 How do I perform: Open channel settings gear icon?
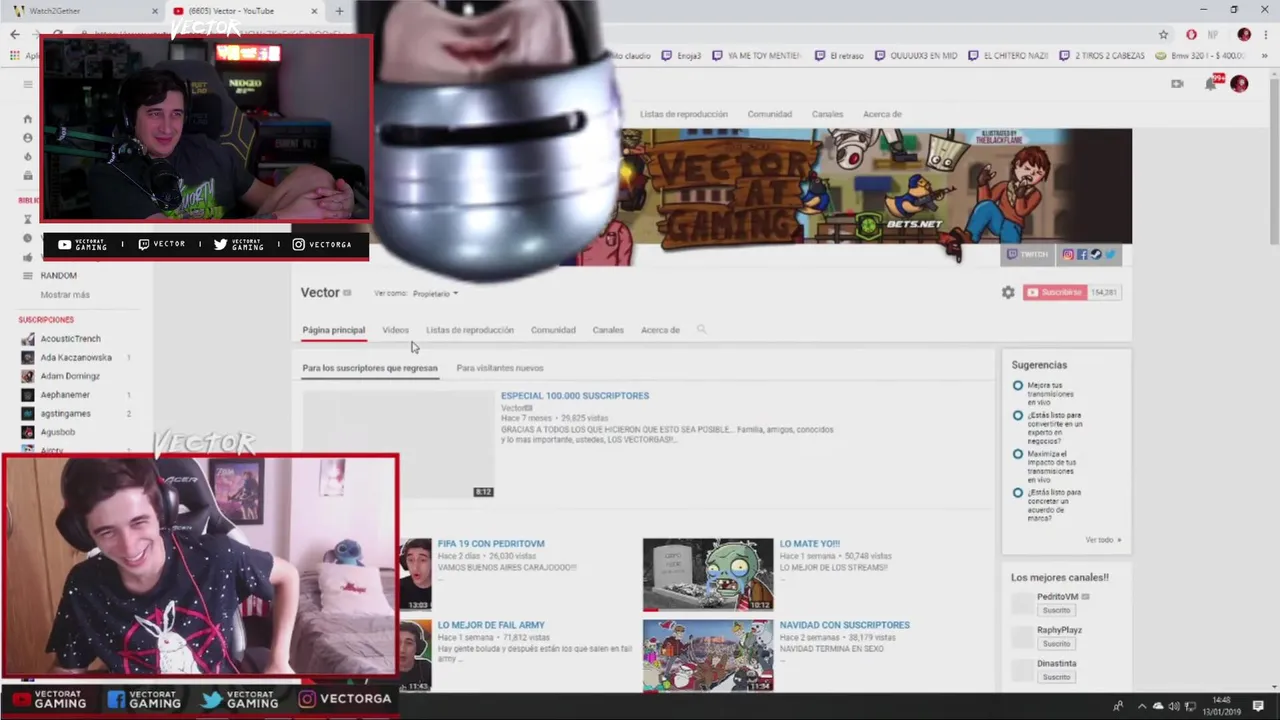click(x=1008, y=292)
